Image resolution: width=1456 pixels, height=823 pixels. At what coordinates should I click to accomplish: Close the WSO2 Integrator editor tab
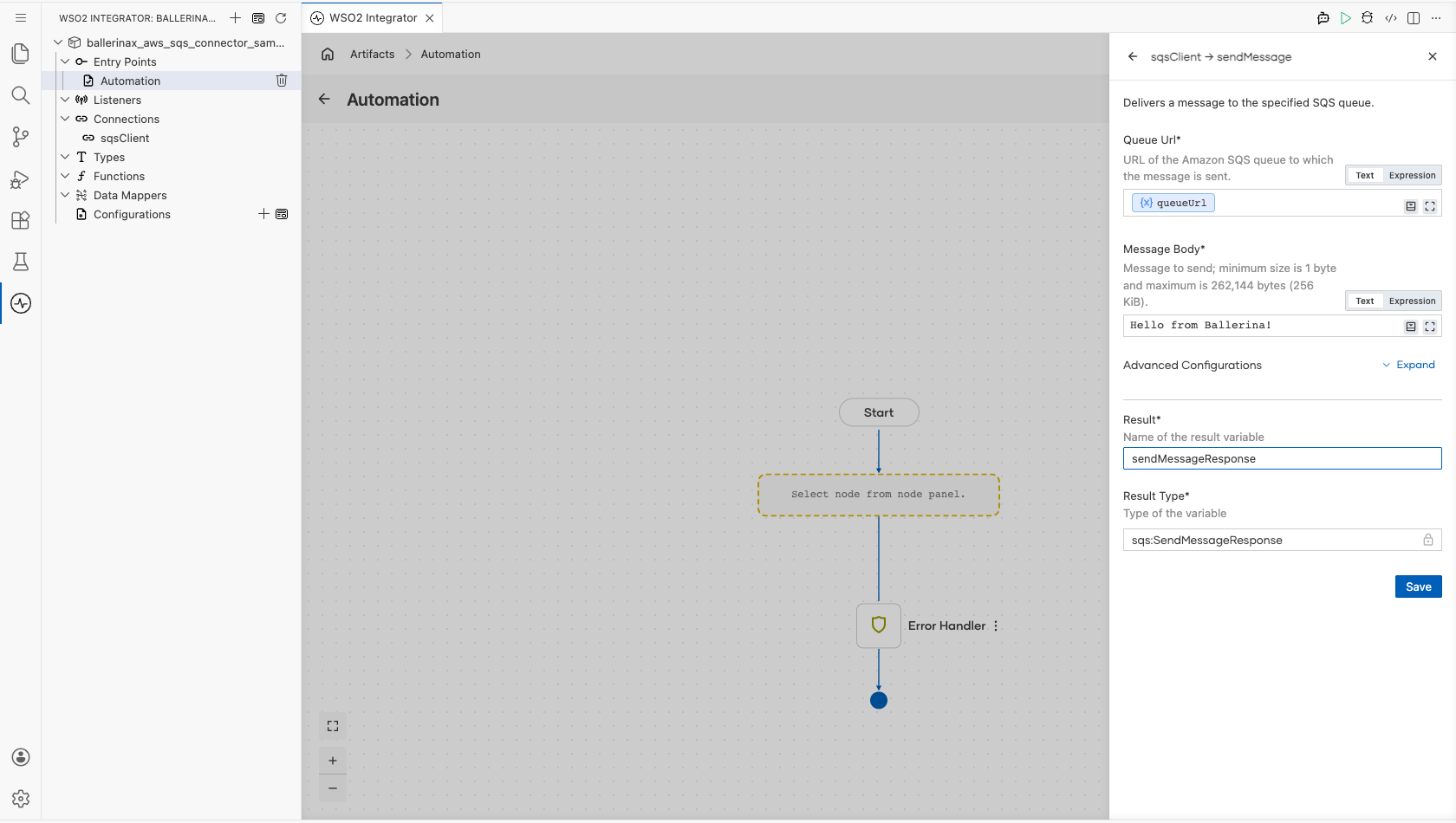430,18
